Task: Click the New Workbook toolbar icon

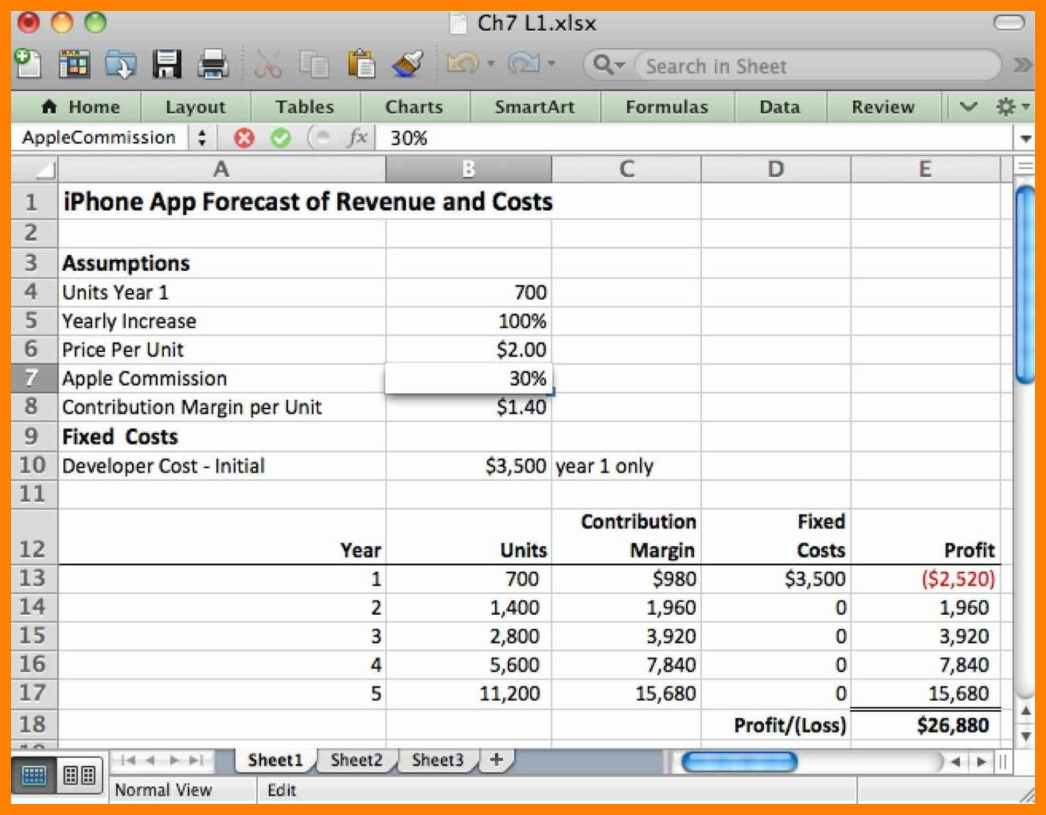Action: [28, 65]
